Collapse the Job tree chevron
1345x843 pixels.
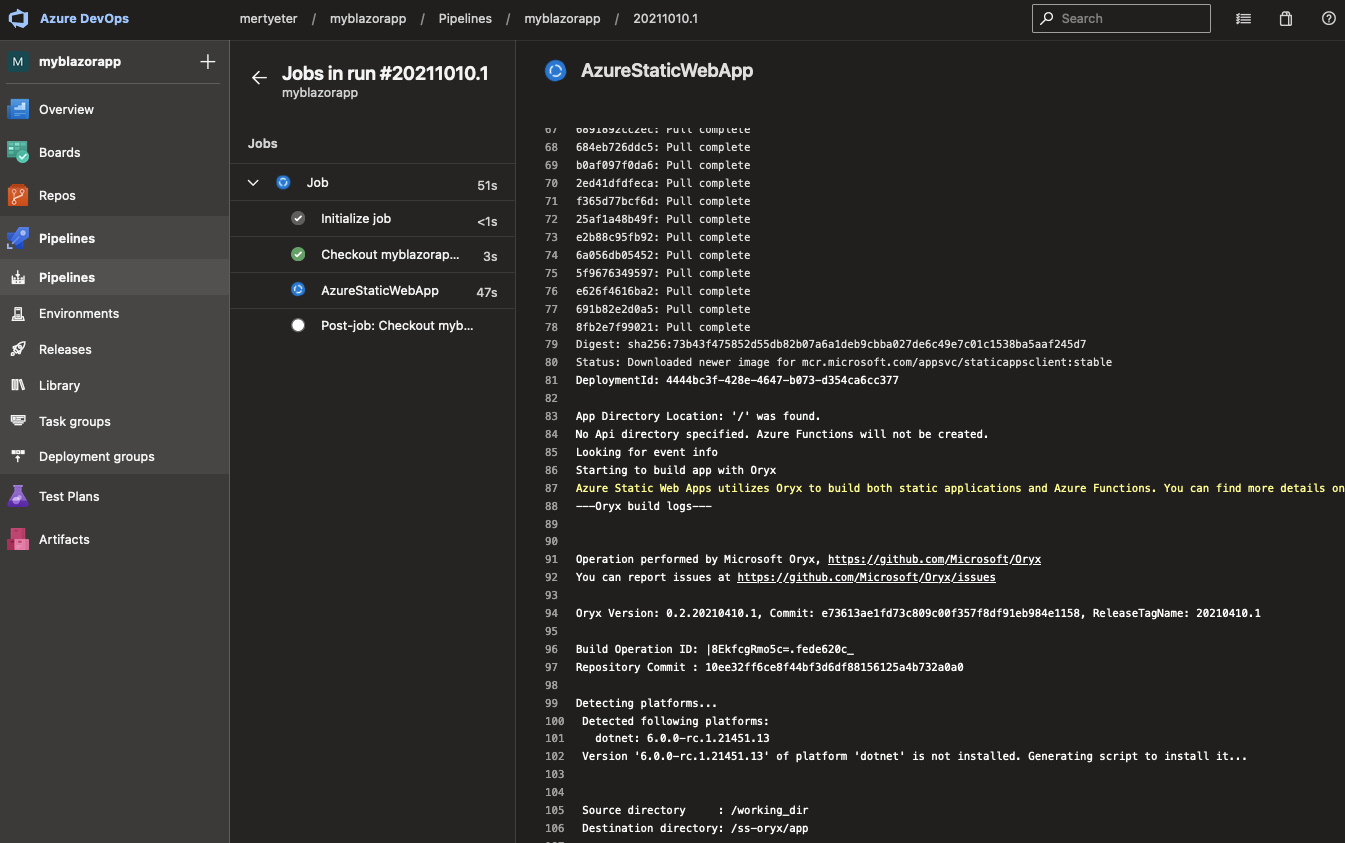pyautogui.click(x=254, y=182)
